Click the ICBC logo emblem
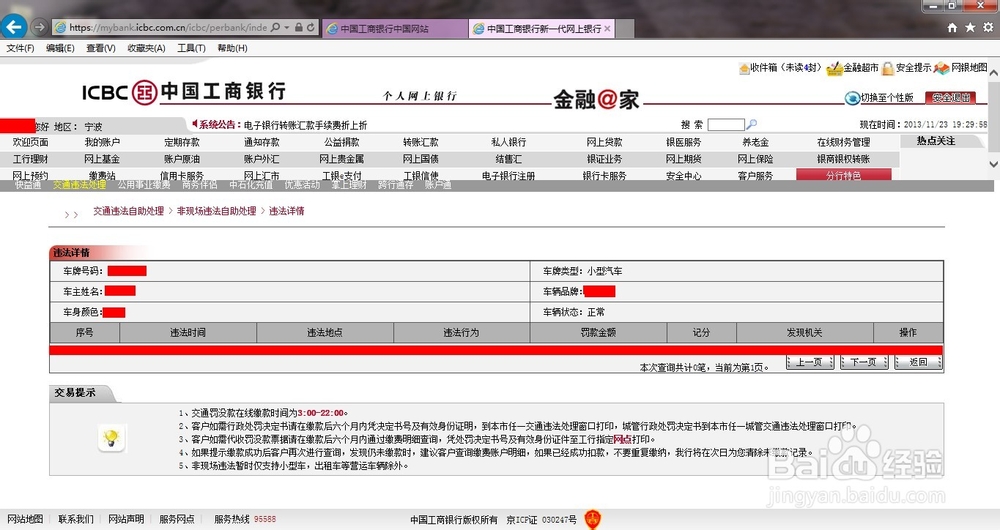 (145, 92)
